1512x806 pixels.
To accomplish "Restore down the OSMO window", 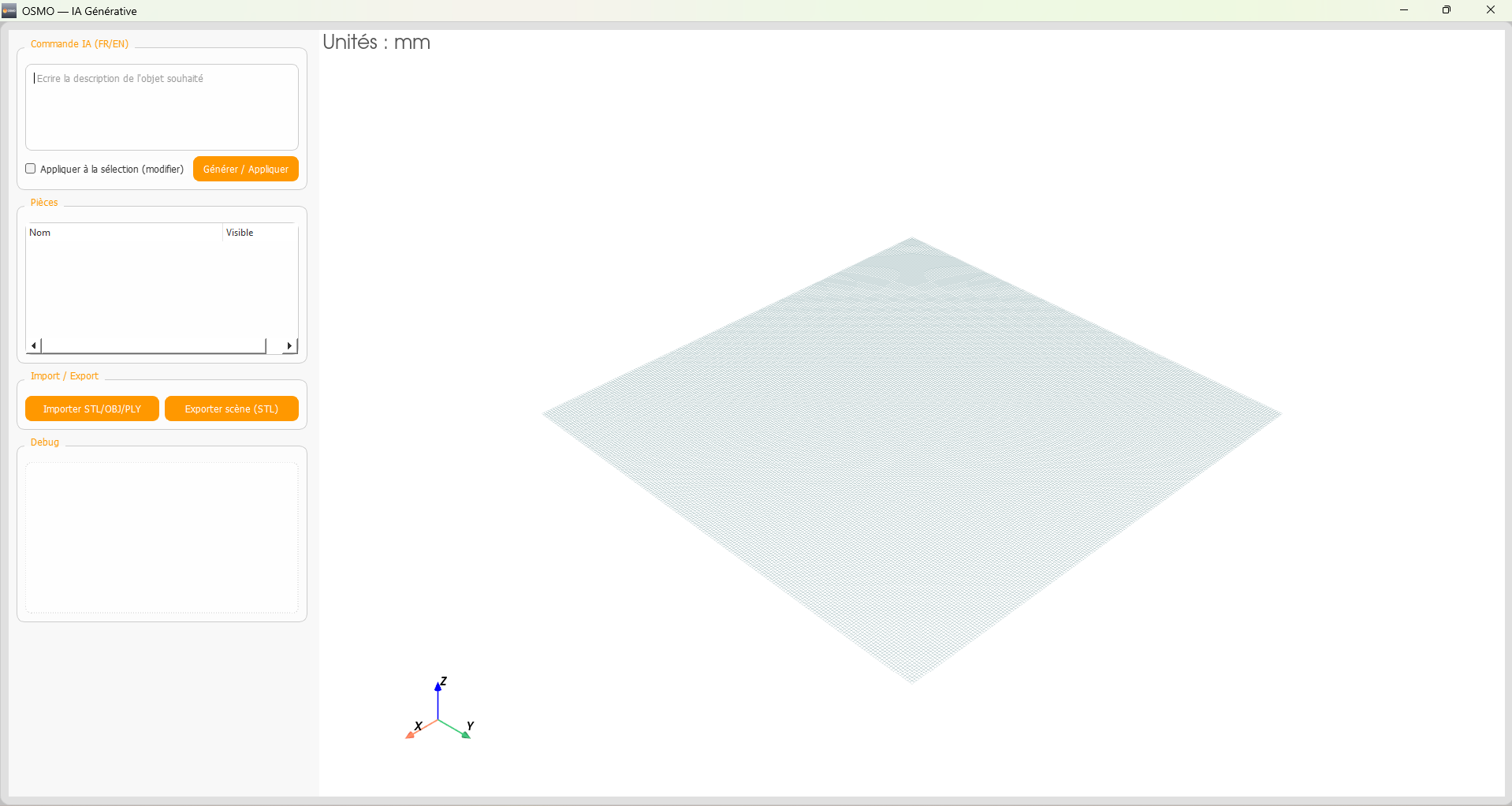I will [x=1446, y=10].
